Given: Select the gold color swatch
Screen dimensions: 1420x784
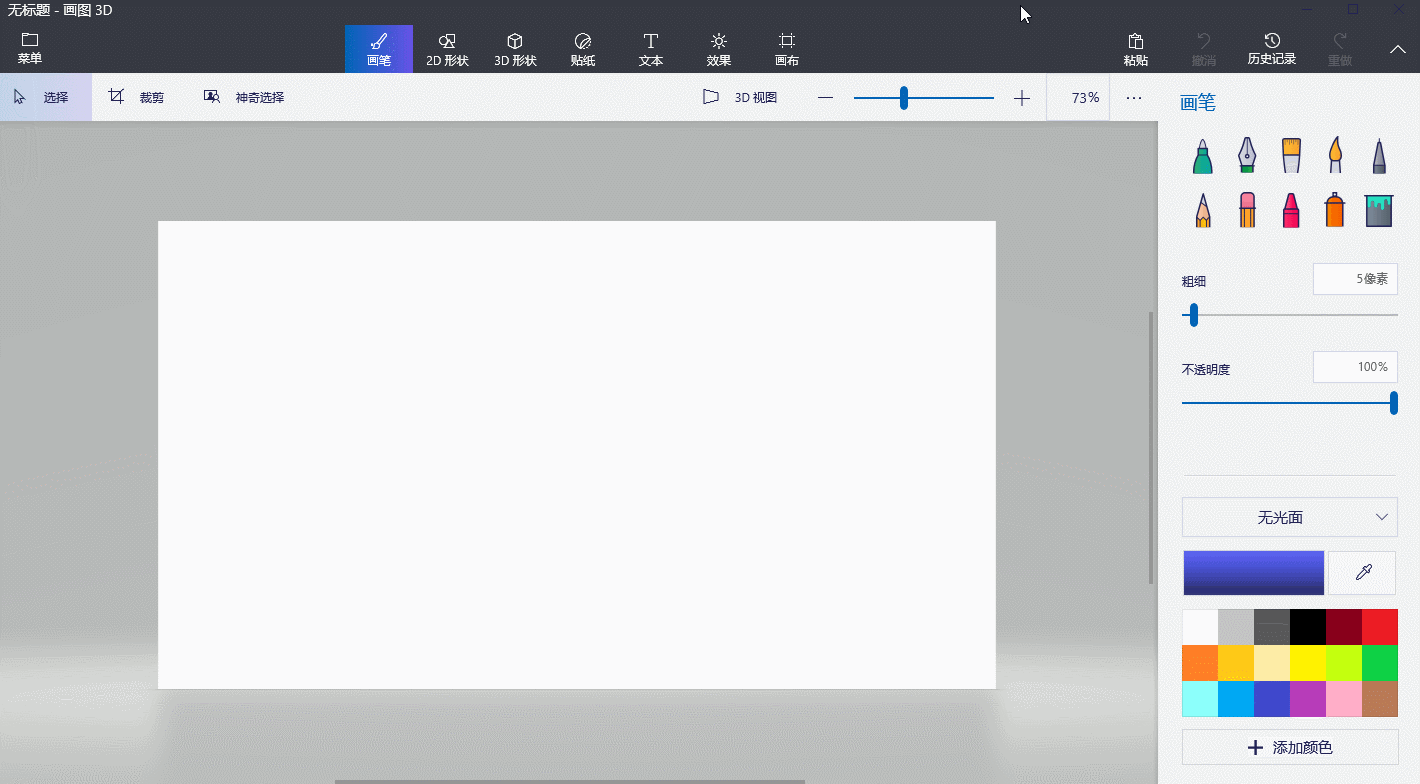Looking at the screenshot, I should pos(1236,663).
